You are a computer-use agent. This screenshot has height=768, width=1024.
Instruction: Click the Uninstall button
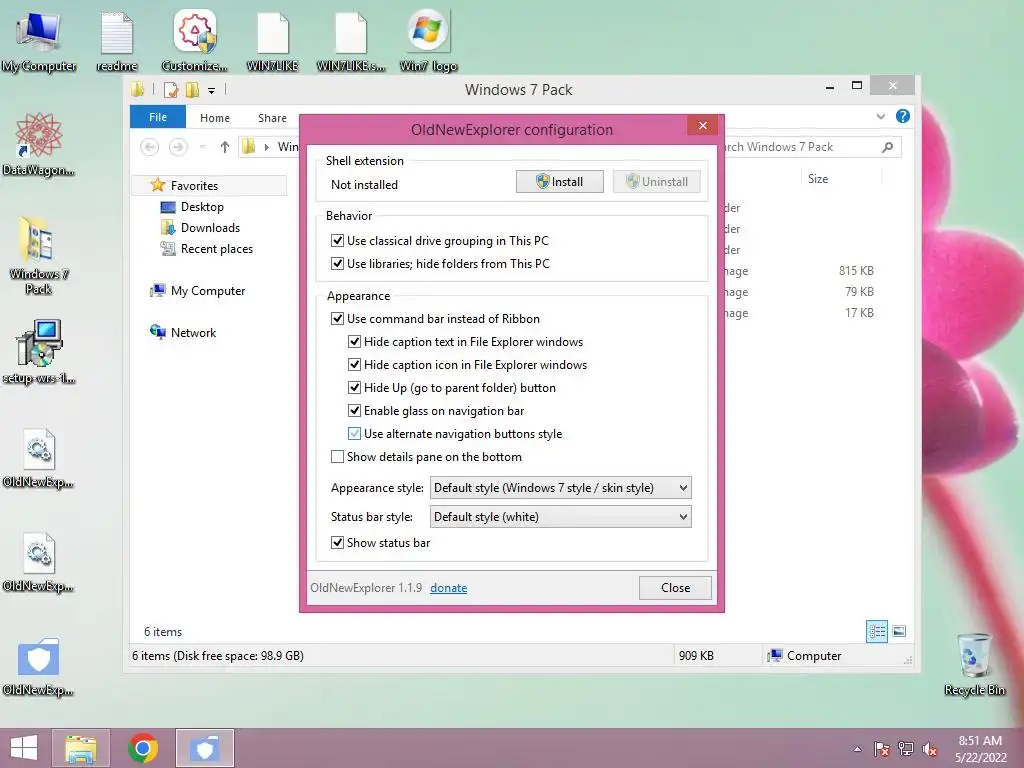click(657, 182)
